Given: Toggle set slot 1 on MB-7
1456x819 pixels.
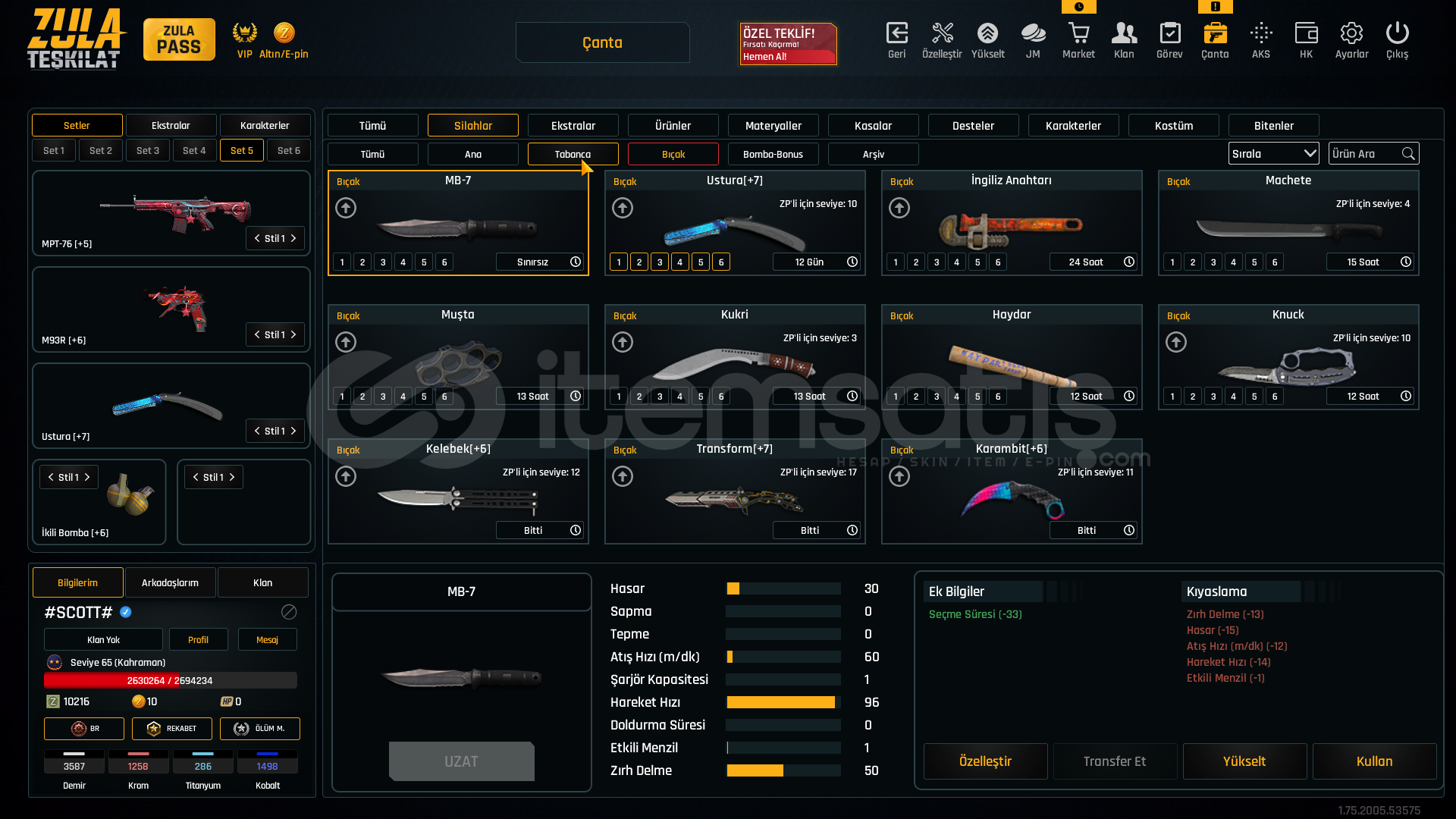Looking at the screenshot, I should coord(342,262).
